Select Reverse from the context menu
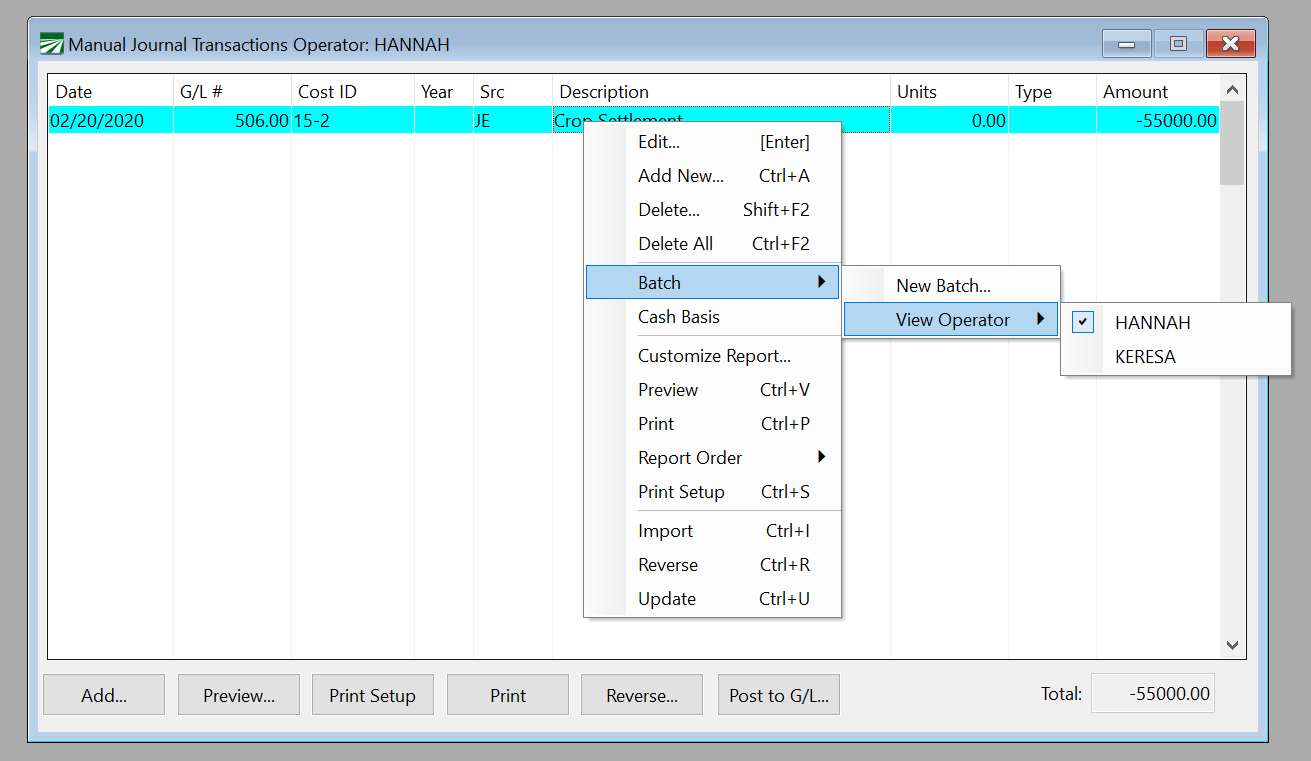 coord(668,564)
